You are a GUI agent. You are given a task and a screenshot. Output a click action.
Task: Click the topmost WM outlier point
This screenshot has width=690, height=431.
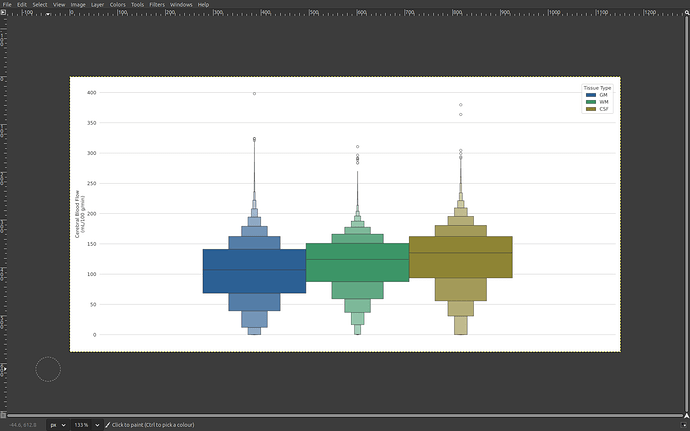[x=357, y=147]
